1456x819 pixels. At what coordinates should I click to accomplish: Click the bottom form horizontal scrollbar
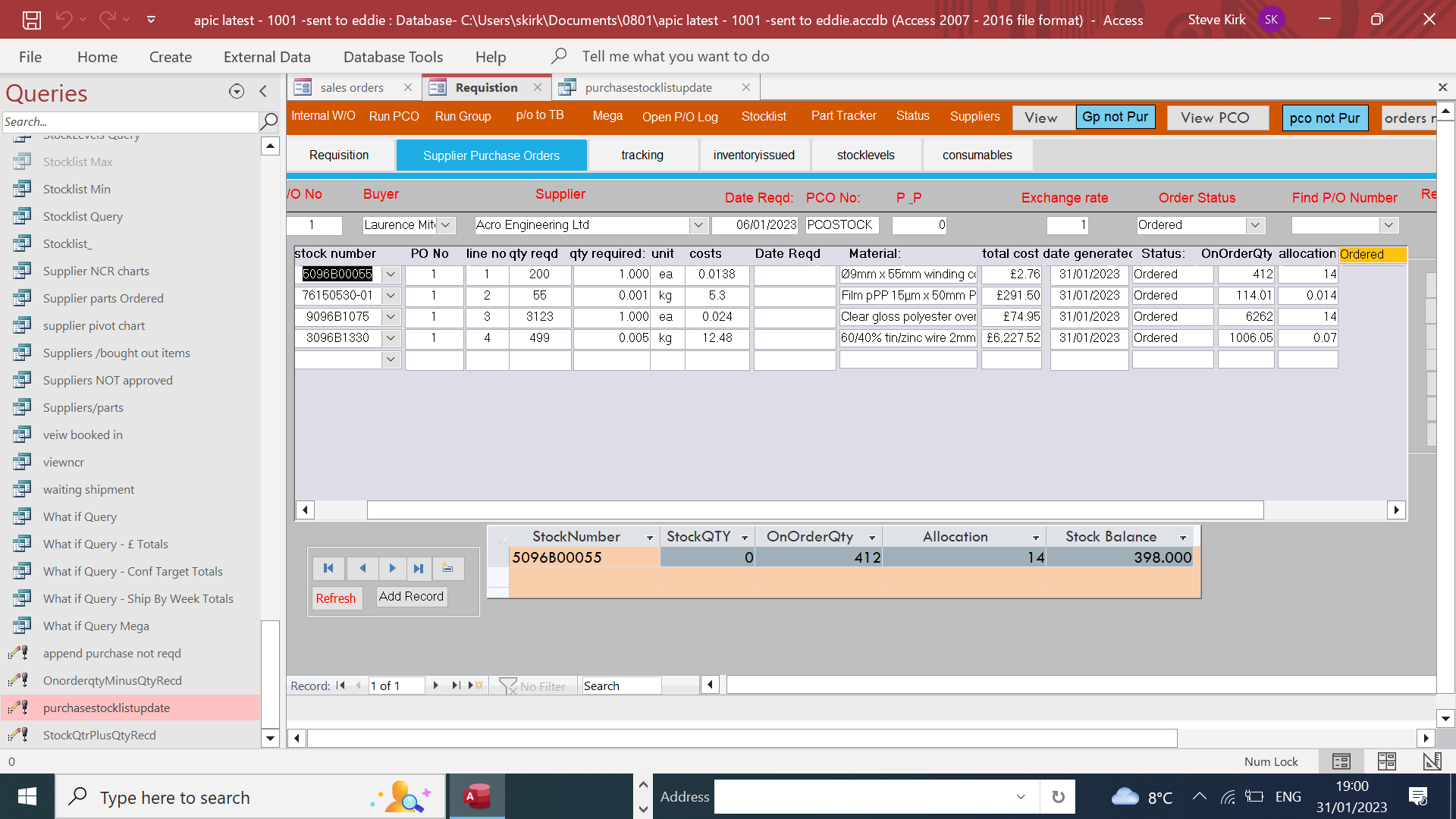[742, 738]
